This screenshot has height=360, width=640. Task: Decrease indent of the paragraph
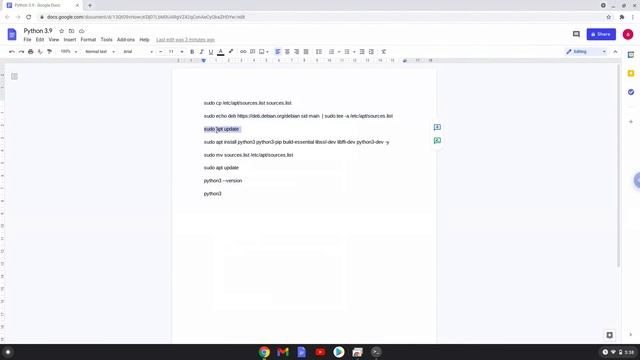tap(362, 52)
